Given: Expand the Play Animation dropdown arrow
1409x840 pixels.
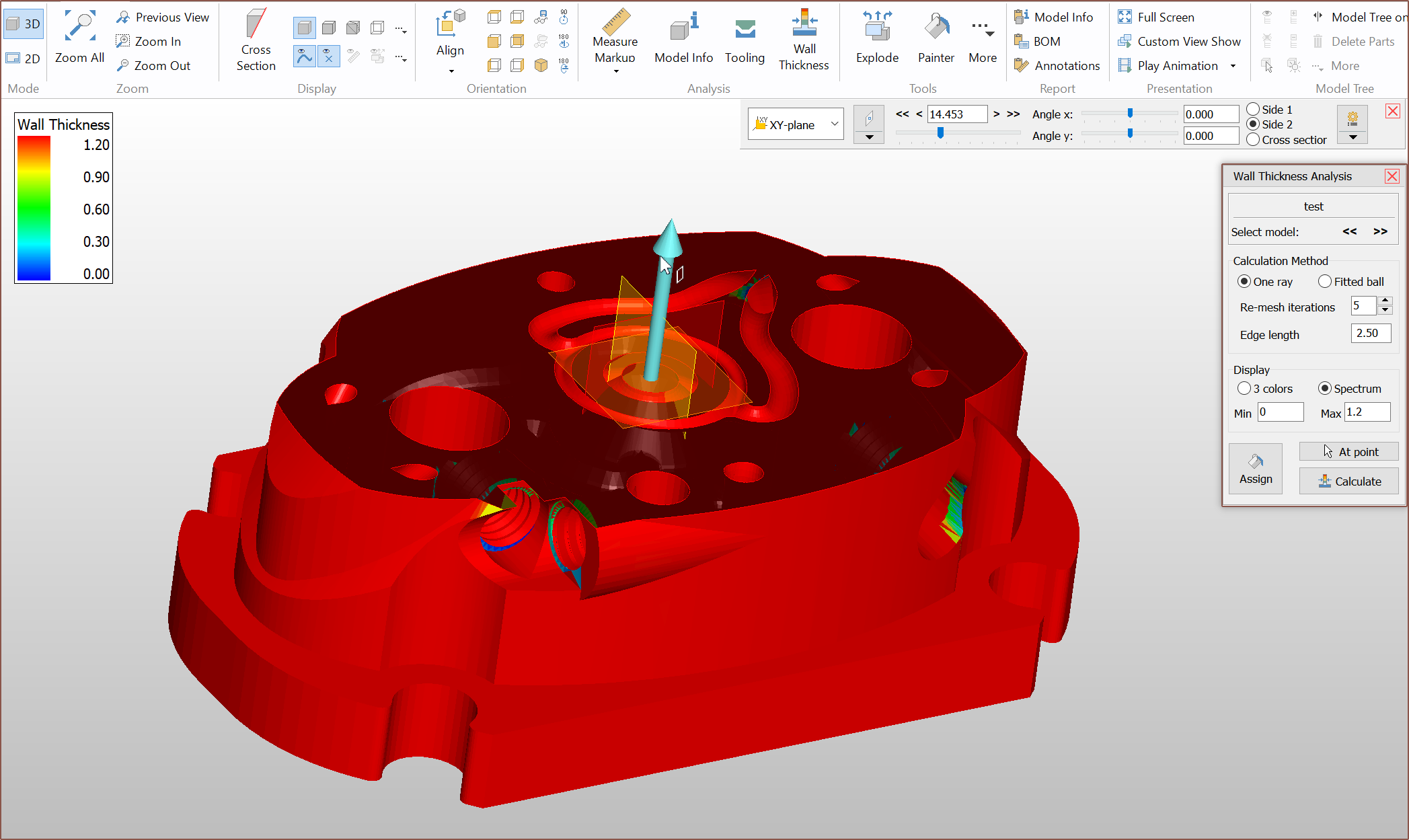Looking at the screenshot, I should coord(1233,66).
